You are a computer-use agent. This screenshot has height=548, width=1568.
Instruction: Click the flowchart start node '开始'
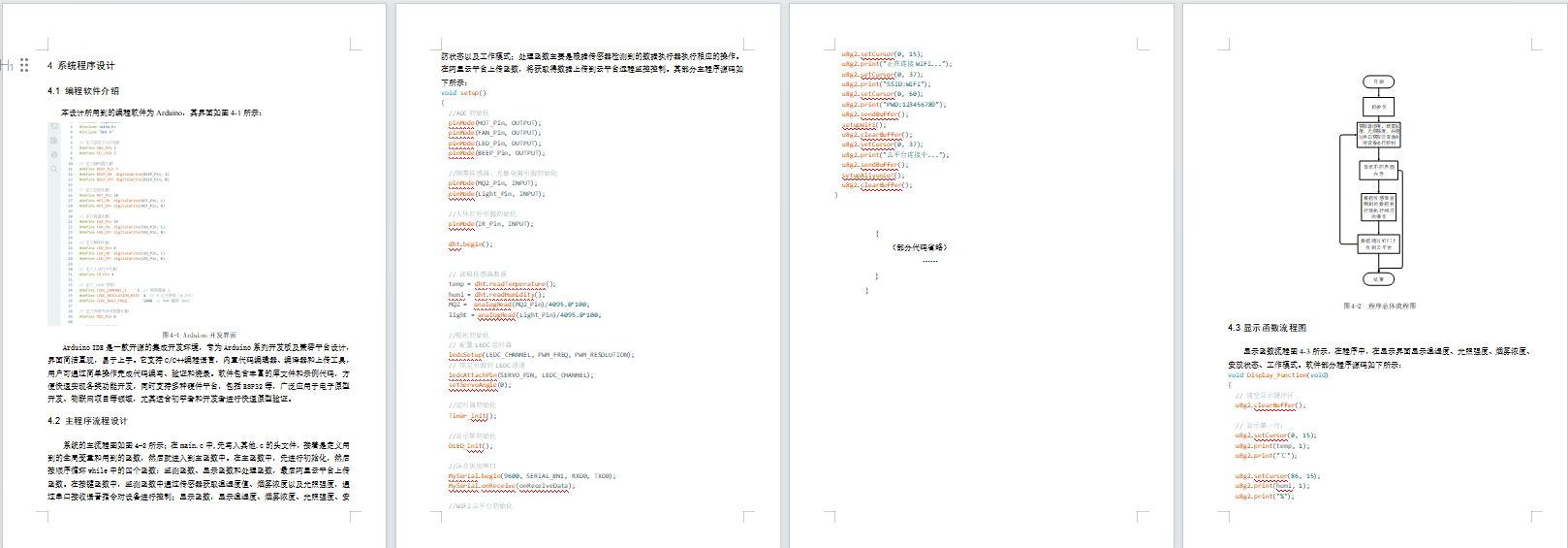(x=1378, y=81)
